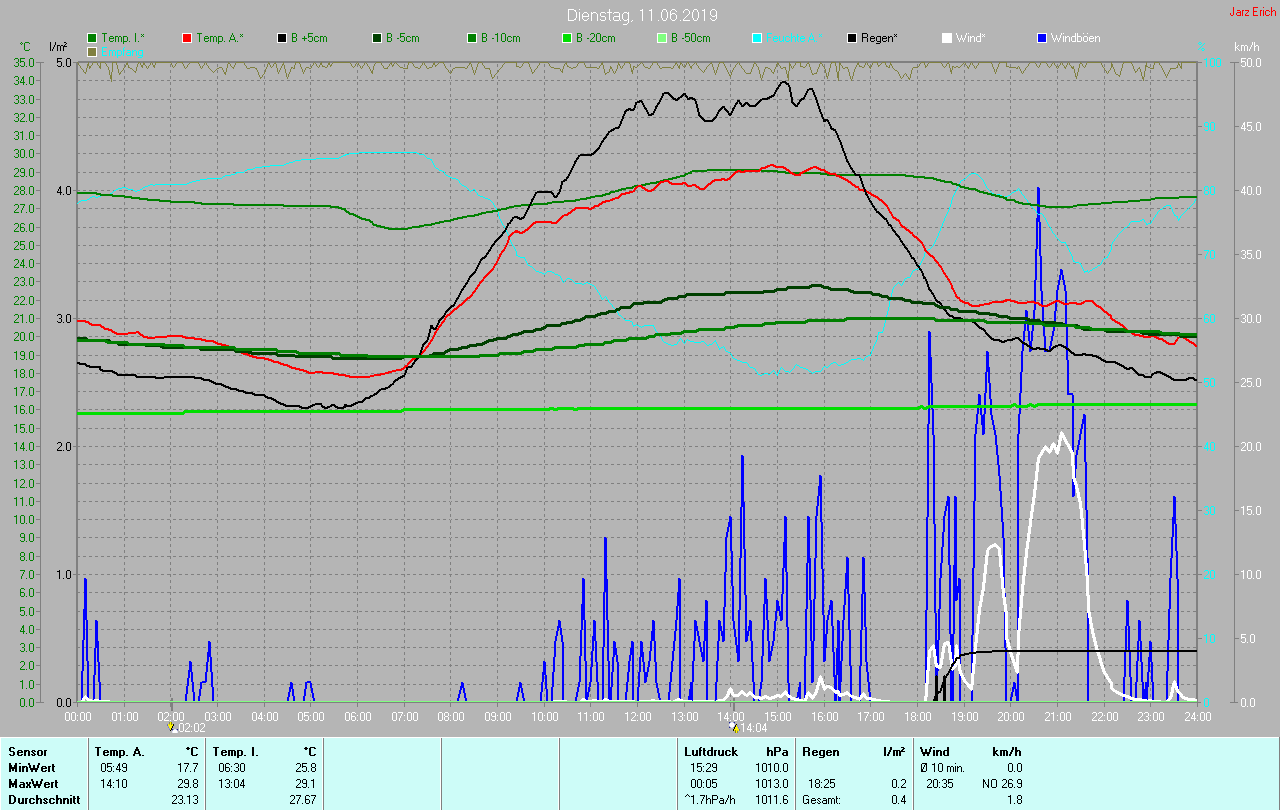
Task: Click the B -10cm legend square
Action: (x=472, y=38)
